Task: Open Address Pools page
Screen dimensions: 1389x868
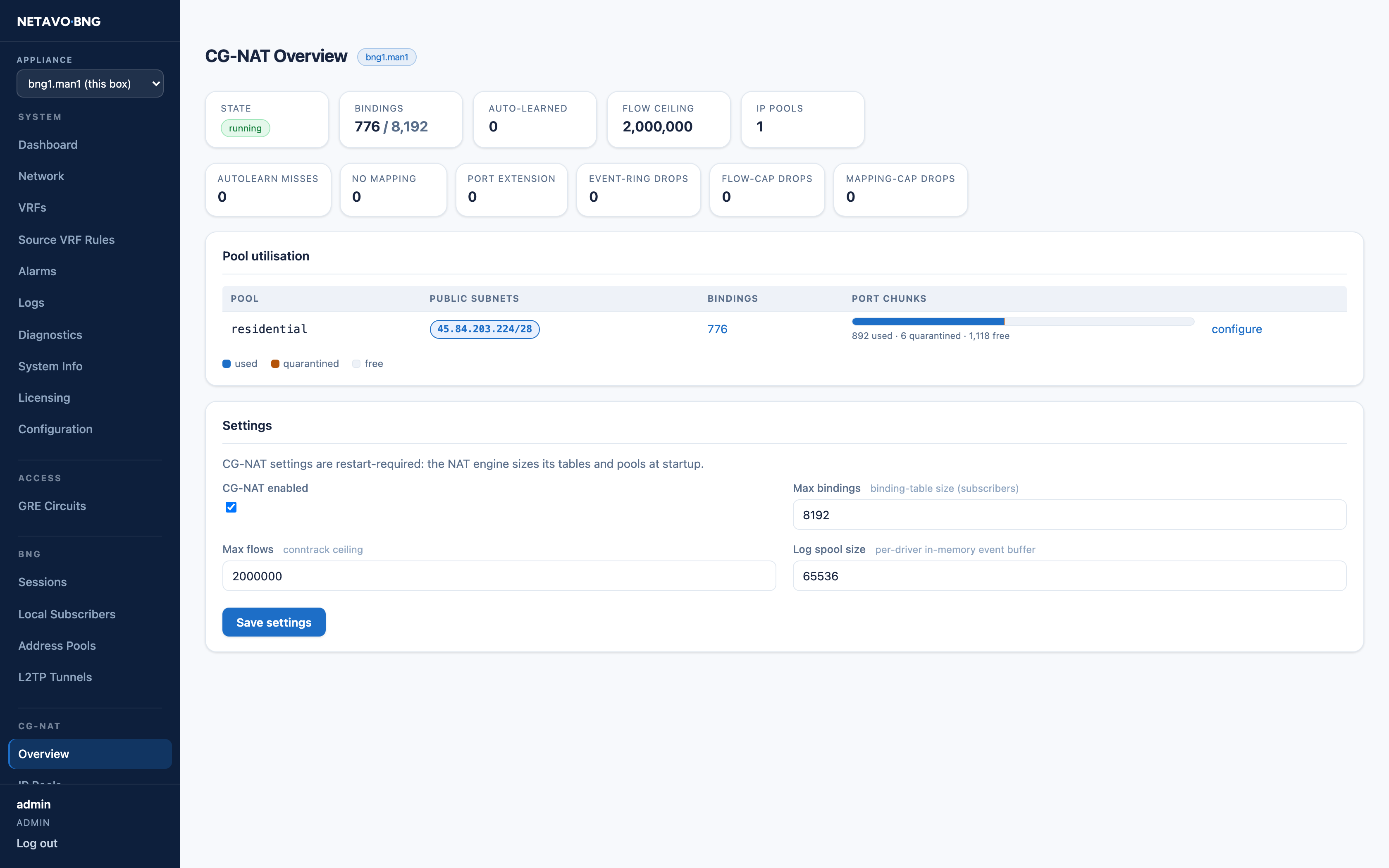Action: tap(57, 646)
